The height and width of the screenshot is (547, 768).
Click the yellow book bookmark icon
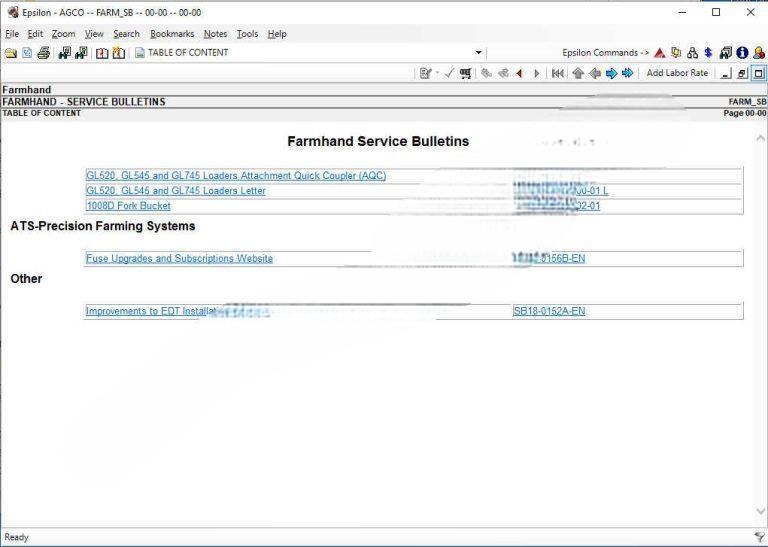point(119,53)
